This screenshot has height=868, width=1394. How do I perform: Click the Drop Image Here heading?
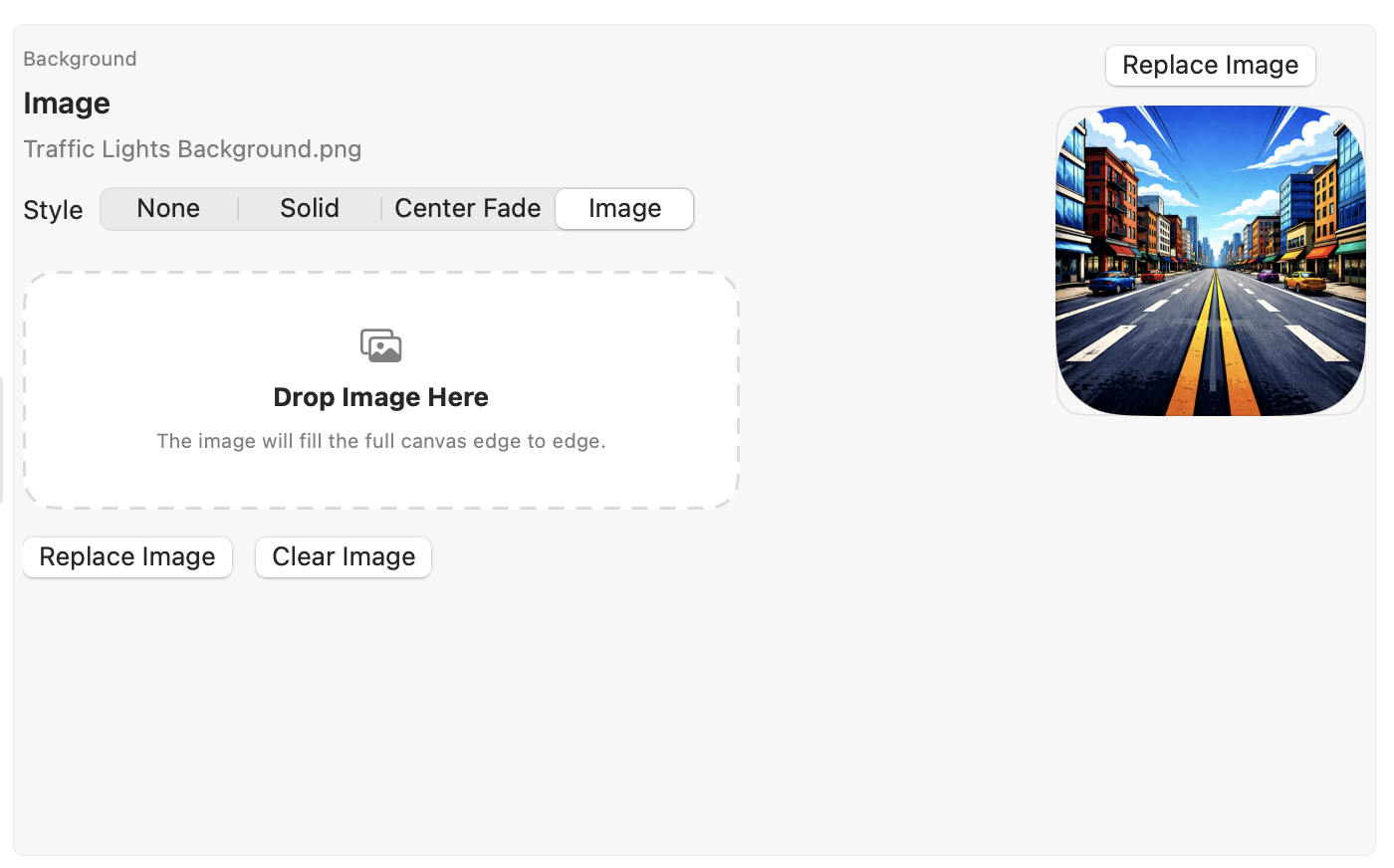381,397
